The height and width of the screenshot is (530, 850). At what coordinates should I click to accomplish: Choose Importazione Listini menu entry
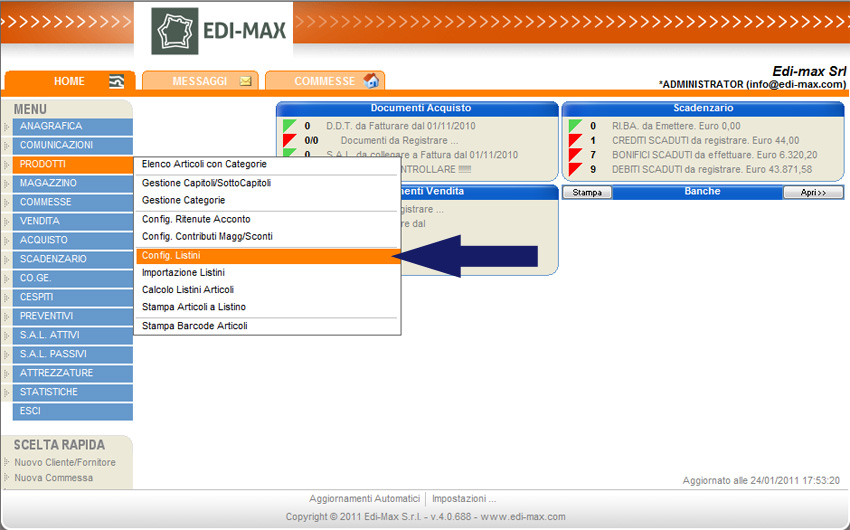(183, 273)
